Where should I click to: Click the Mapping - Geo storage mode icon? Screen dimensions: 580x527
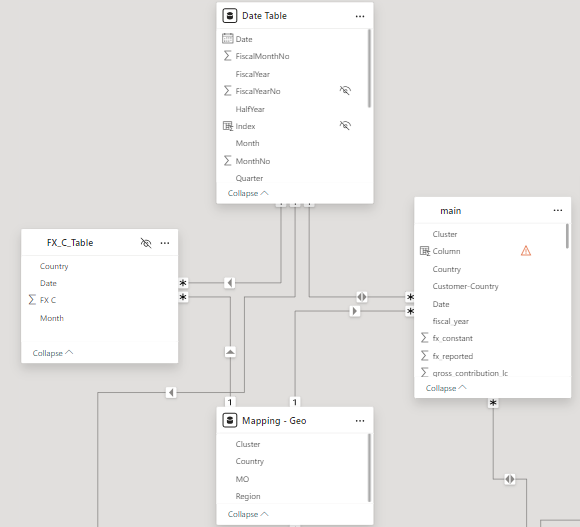pos(229,420)
